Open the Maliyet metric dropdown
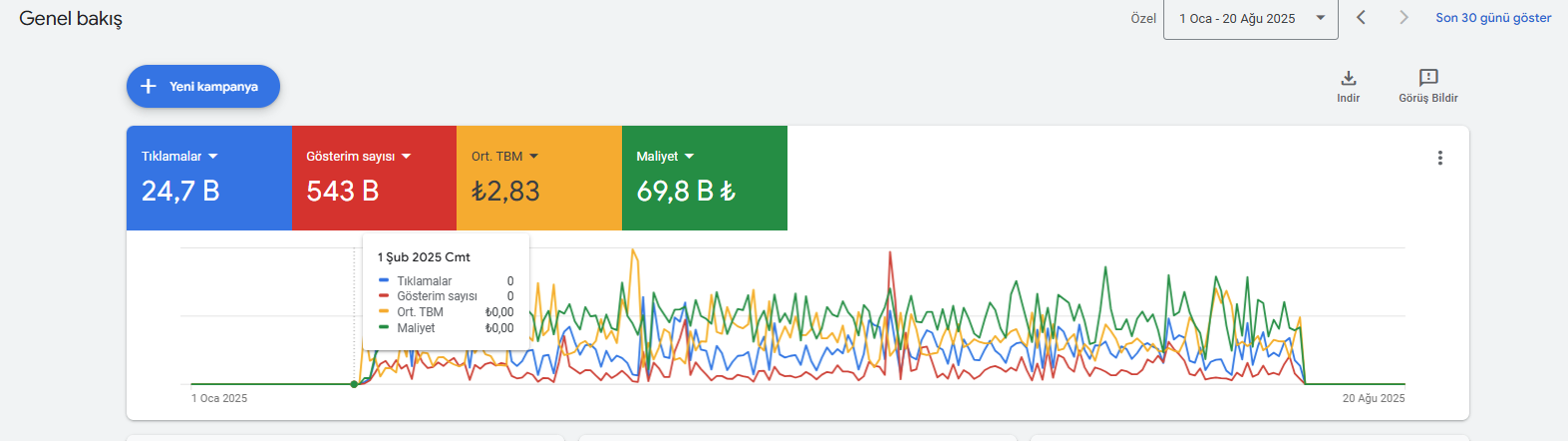1568x441 pixels. click(689, 157)
